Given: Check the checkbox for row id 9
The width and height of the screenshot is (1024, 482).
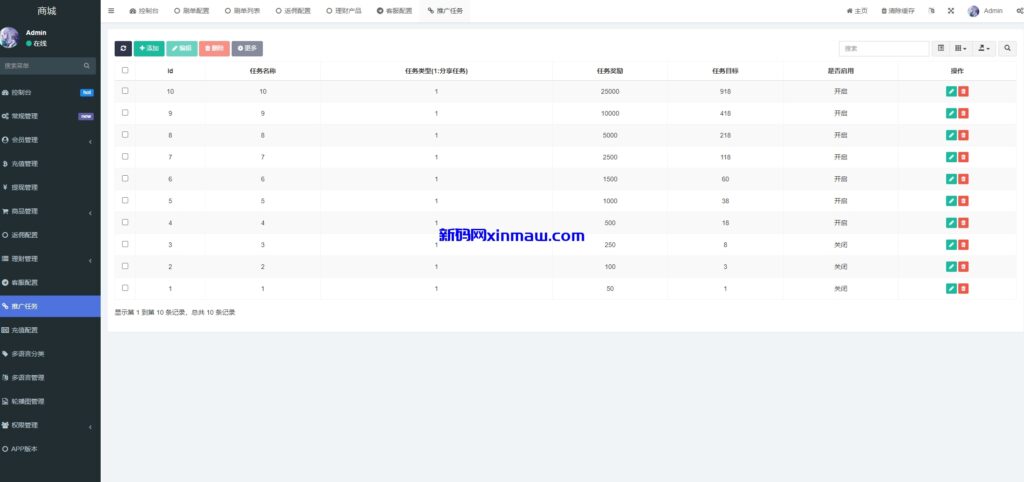Looking at the screenshot, I should 125,113.
